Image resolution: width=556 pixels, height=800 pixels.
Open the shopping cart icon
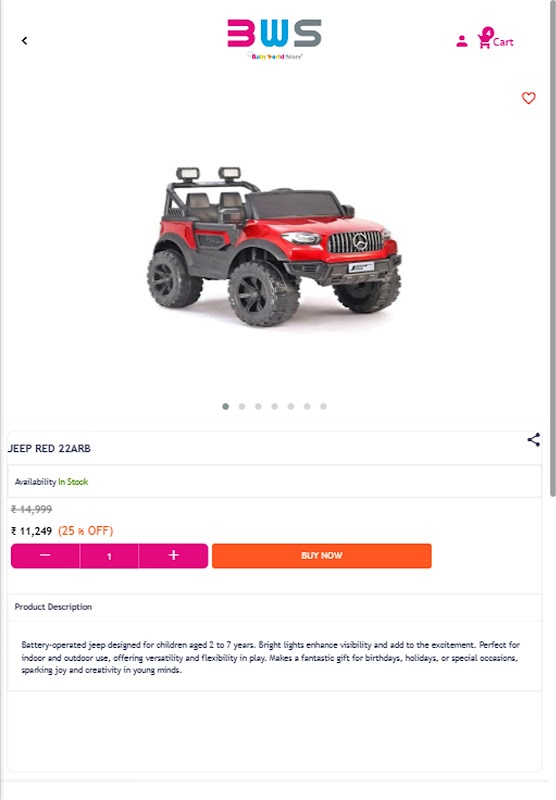click(484, 39)
